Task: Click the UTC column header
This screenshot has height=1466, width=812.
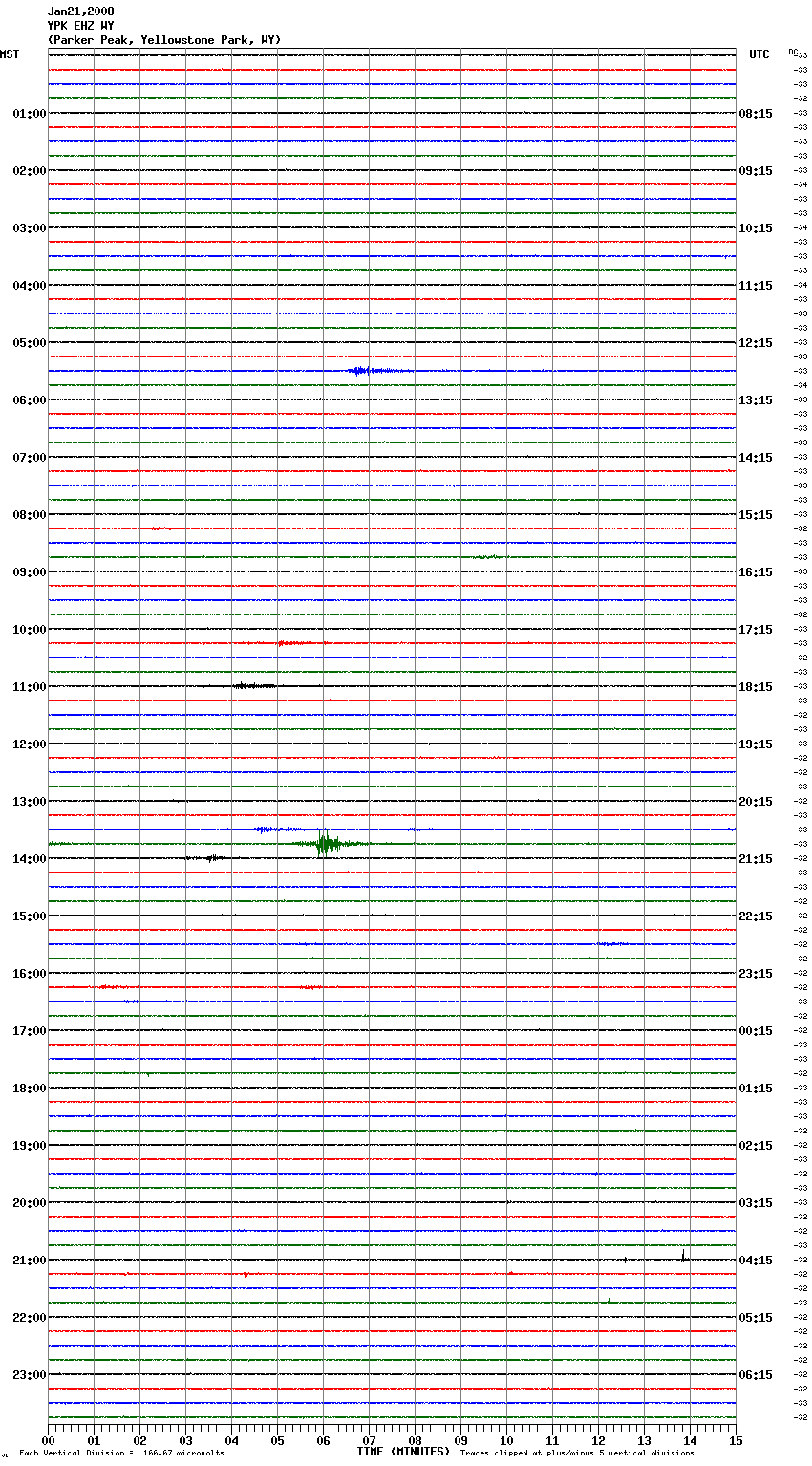Action: [x=759, y=54]
